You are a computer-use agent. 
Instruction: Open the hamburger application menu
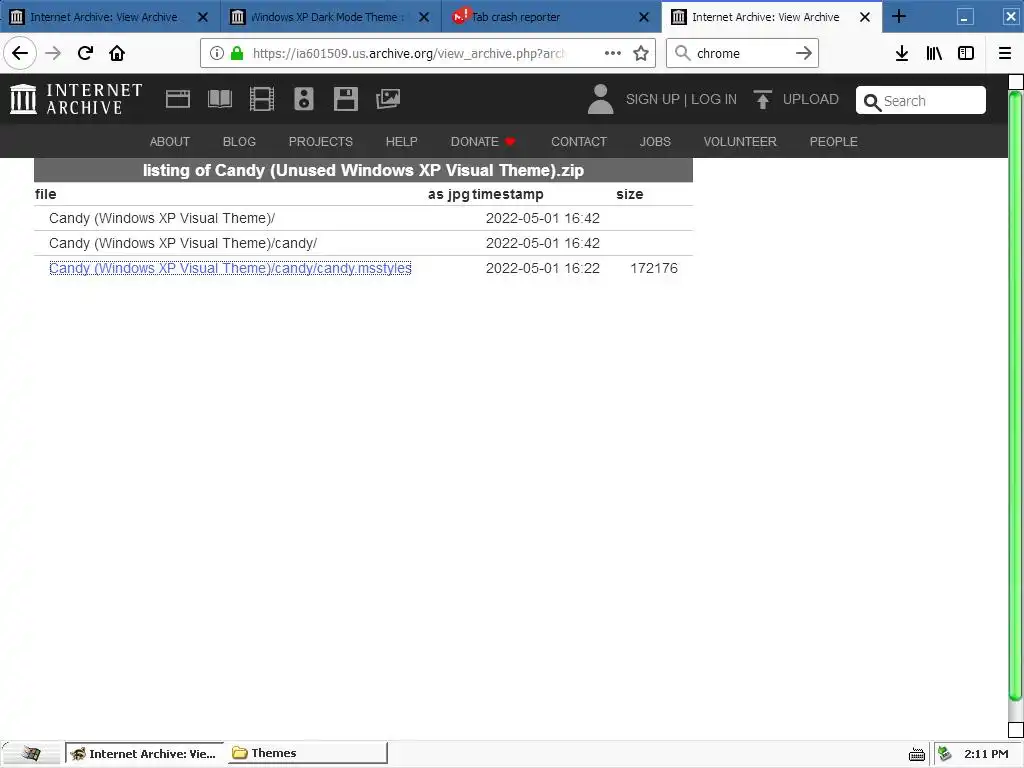click(x=1005, y=53)
